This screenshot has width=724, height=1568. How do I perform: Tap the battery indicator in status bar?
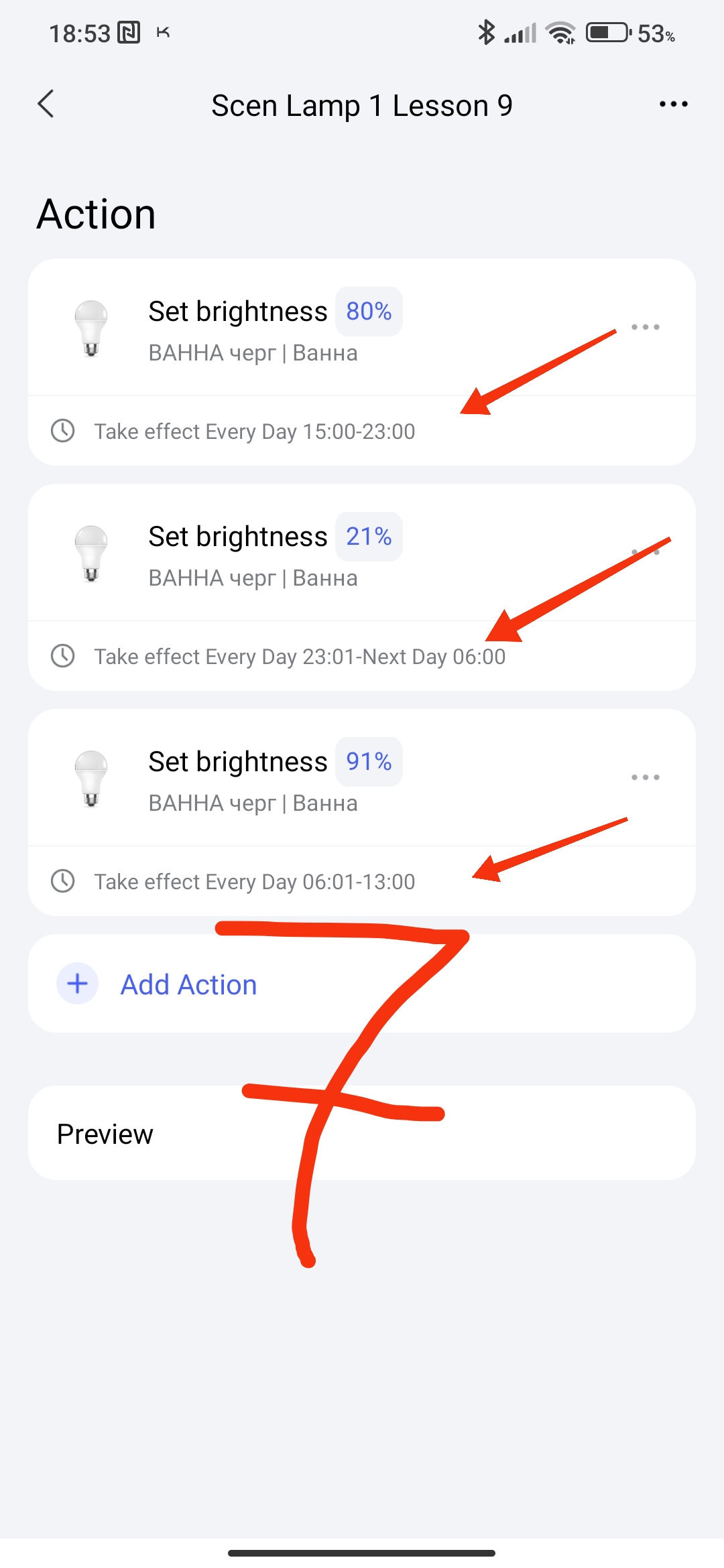coord(608,33)
